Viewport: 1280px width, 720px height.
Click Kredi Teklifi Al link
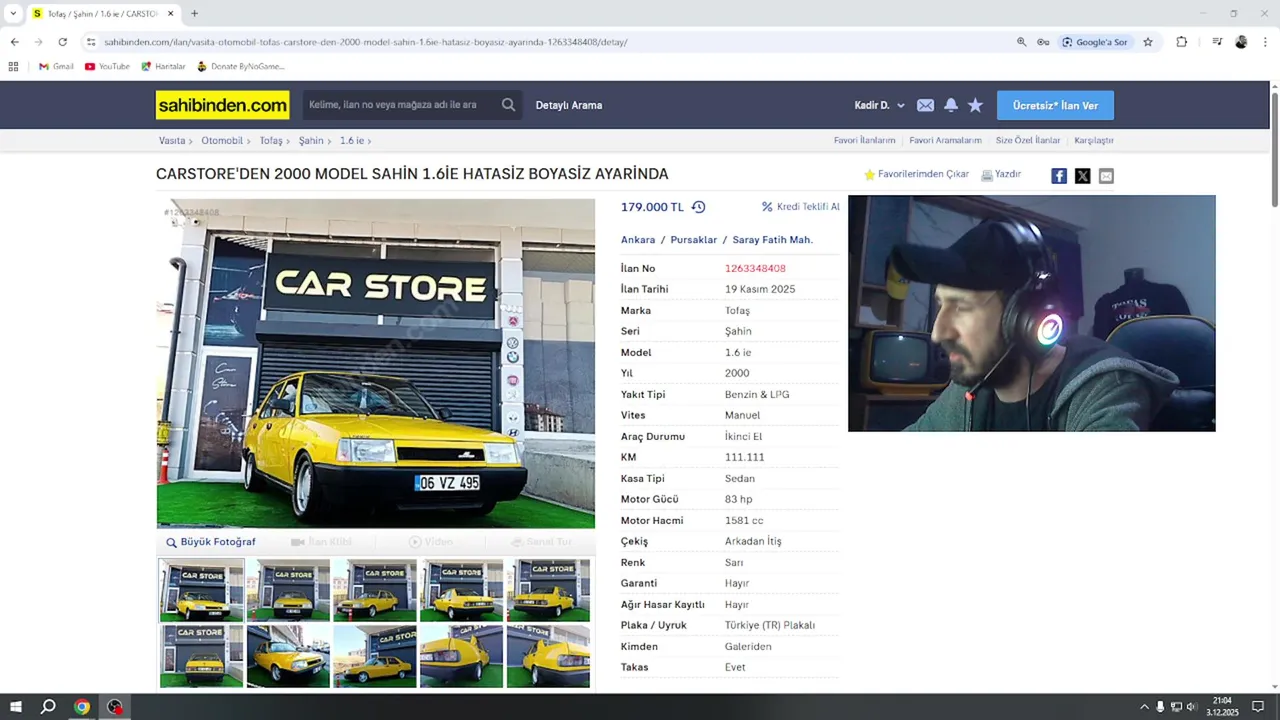pos(801,207)
